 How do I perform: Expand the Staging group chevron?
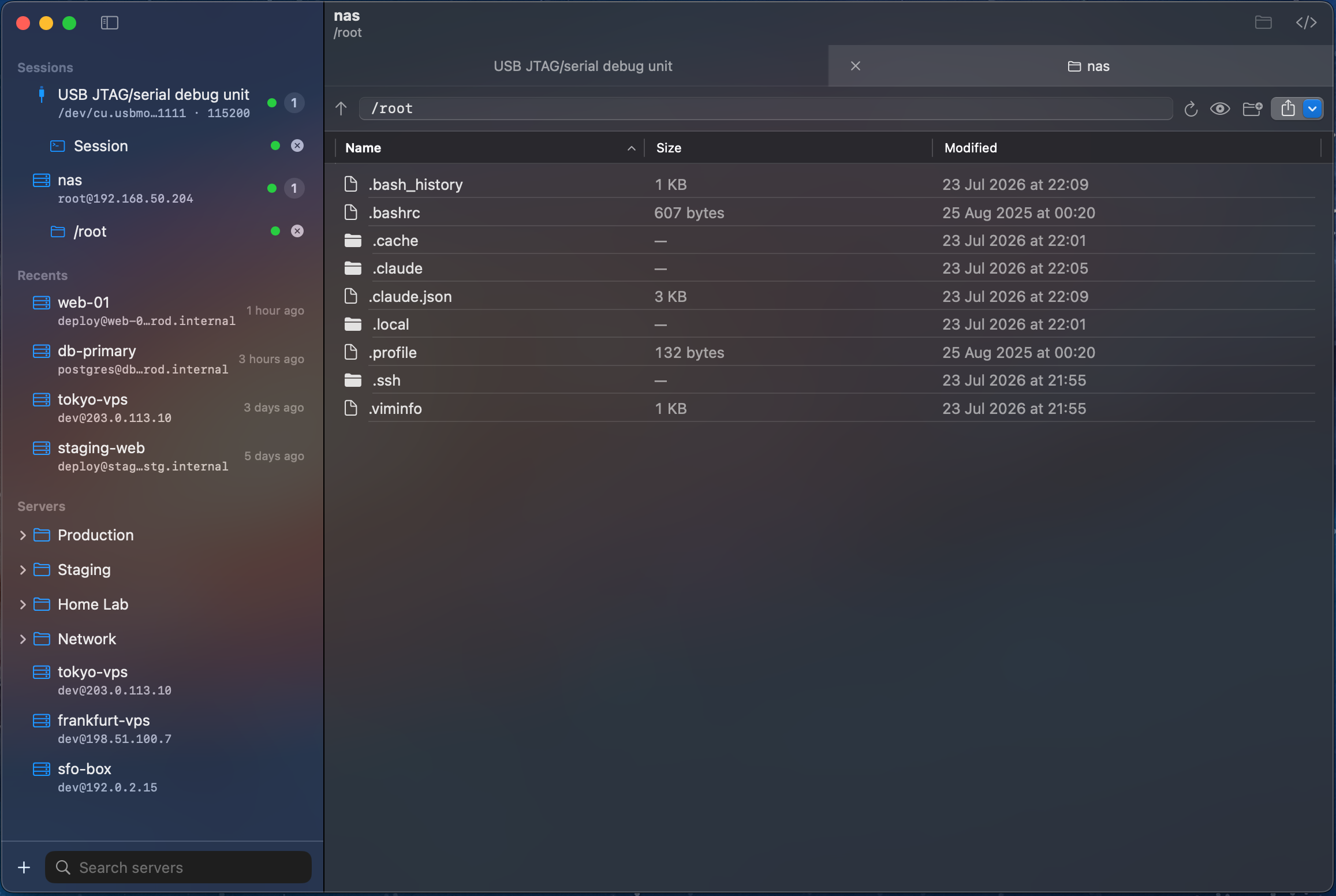23,570
